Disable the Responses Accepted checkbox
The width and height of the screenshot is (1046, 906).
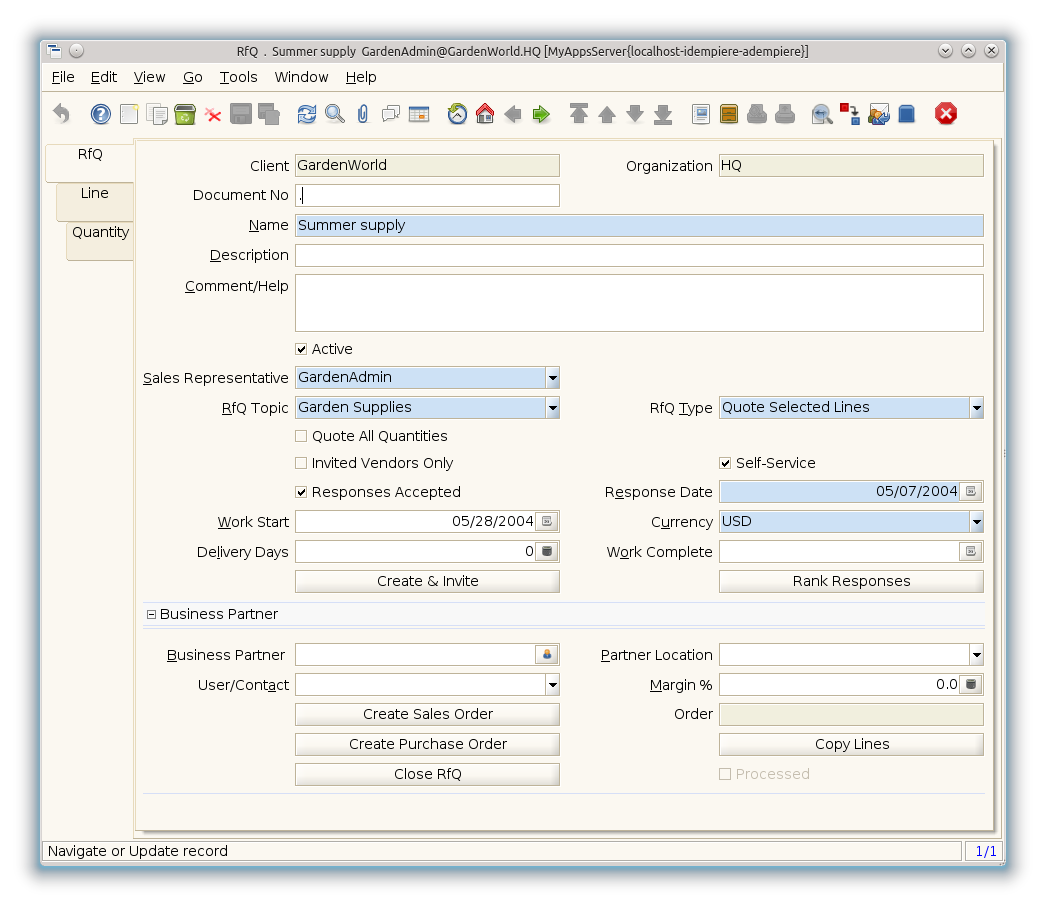click(x=301, y=492)
